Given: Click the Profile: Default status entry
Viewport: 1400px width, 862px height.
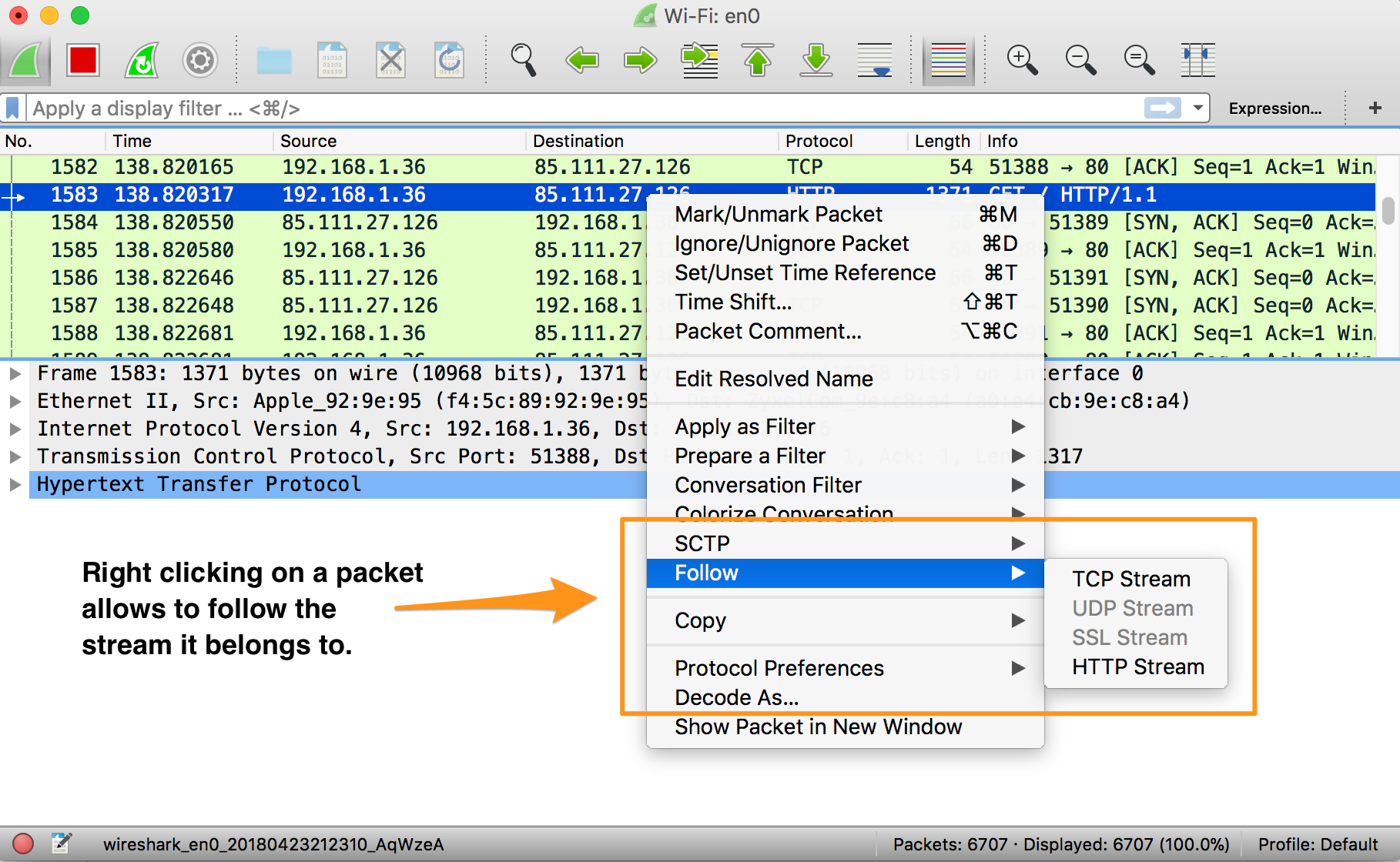Looking at the screenshot, I should tap(1318, 844).
